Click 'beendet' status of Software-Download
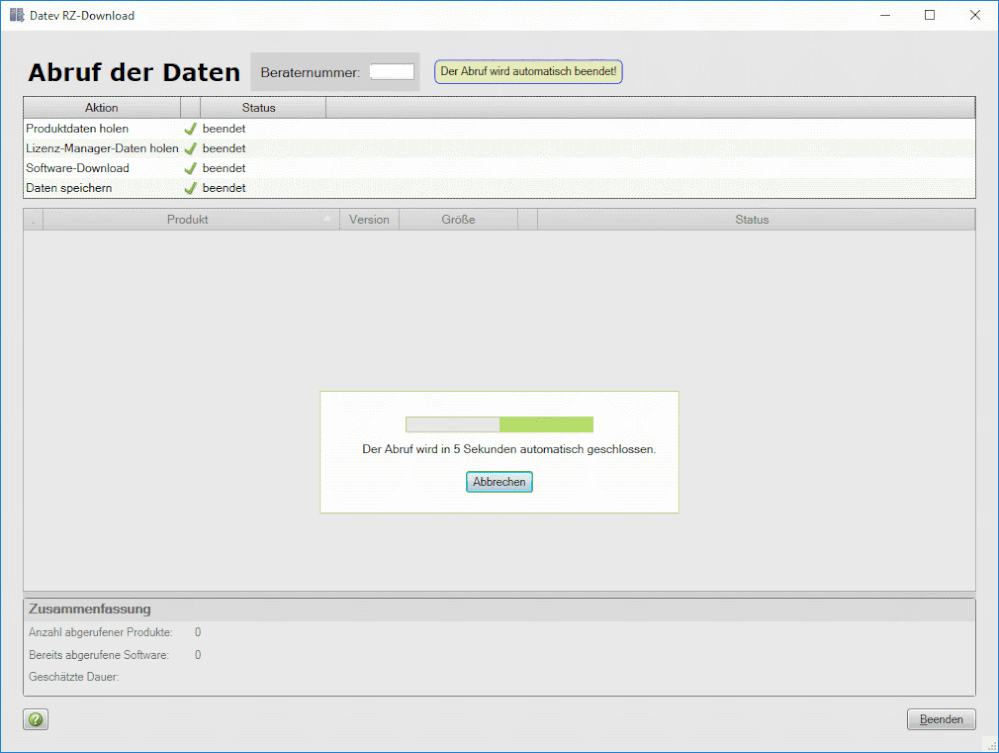 (224, 168)
